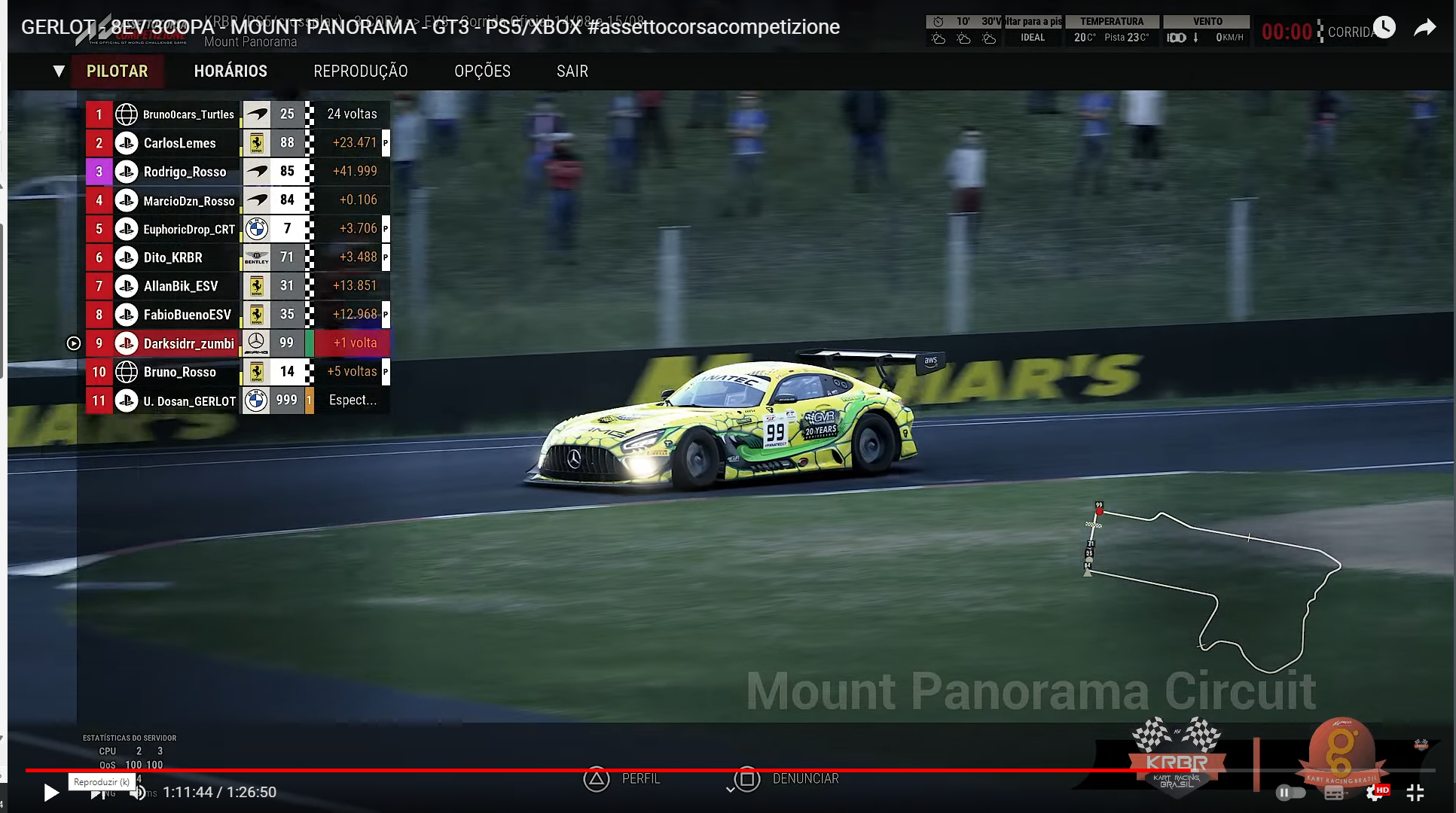Image resolution: width=1456 pixels, height=813 pixels.
Task: Toggle subtitles/closed captions button
Action: pos(1335,793)
